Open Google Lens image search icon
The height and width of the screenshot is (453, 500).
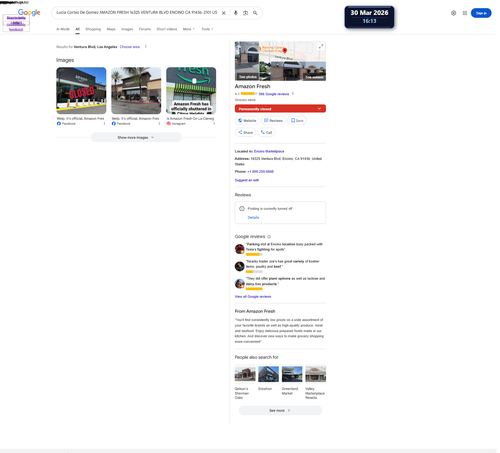tap(245, 13)
